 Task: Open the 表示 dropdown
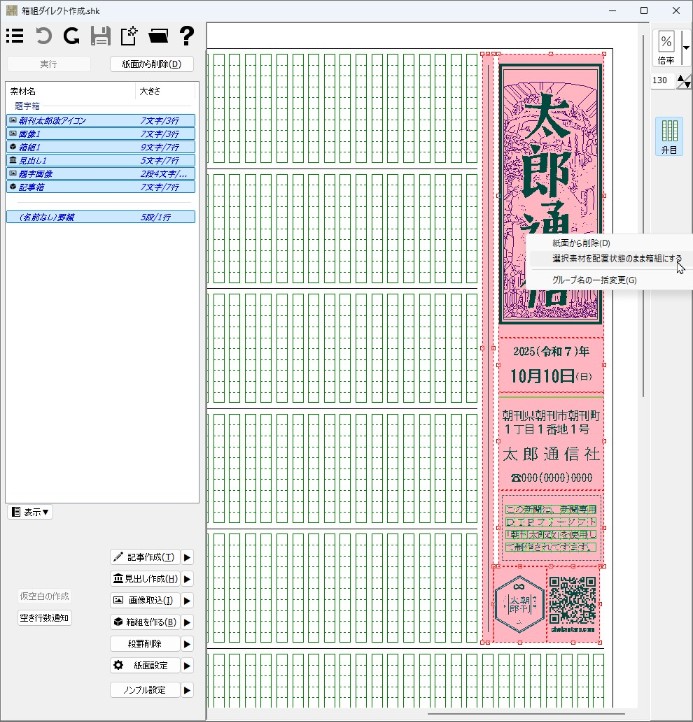coord(30,512)
